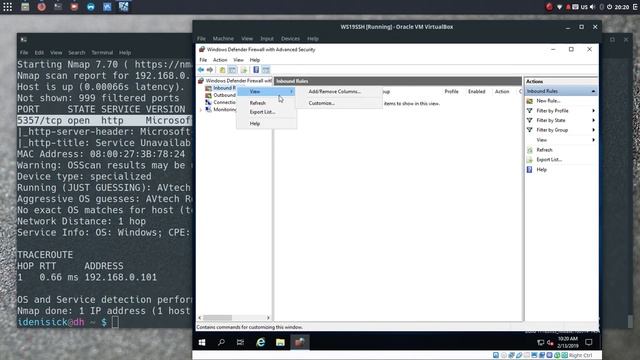This screenshot has width=640, height=360.
Task: Expand Filter by Group submenu arrow
Action: [593, 130]
